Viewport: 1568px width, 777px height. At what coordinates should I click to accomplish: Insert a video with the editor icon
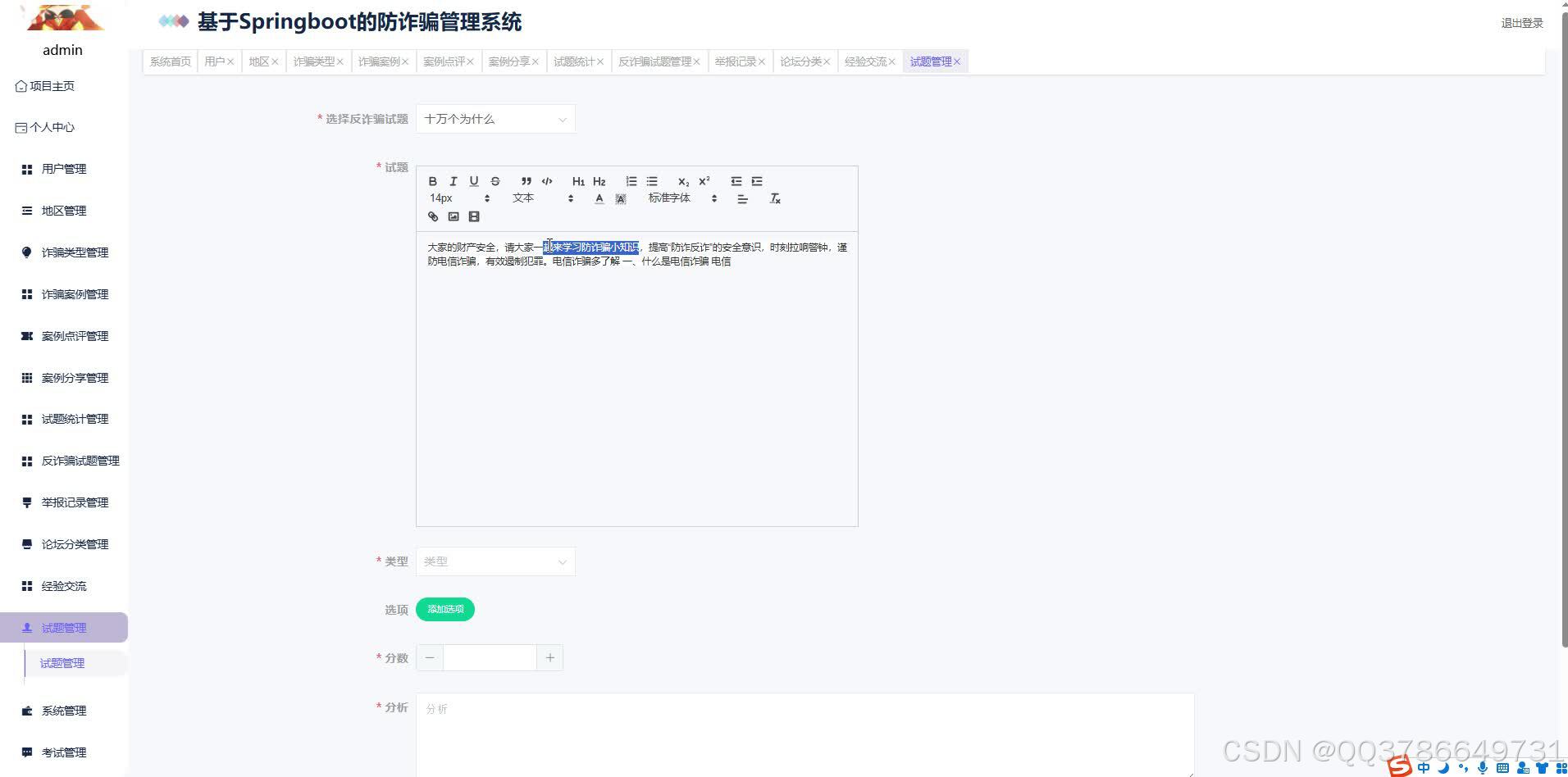474,216
